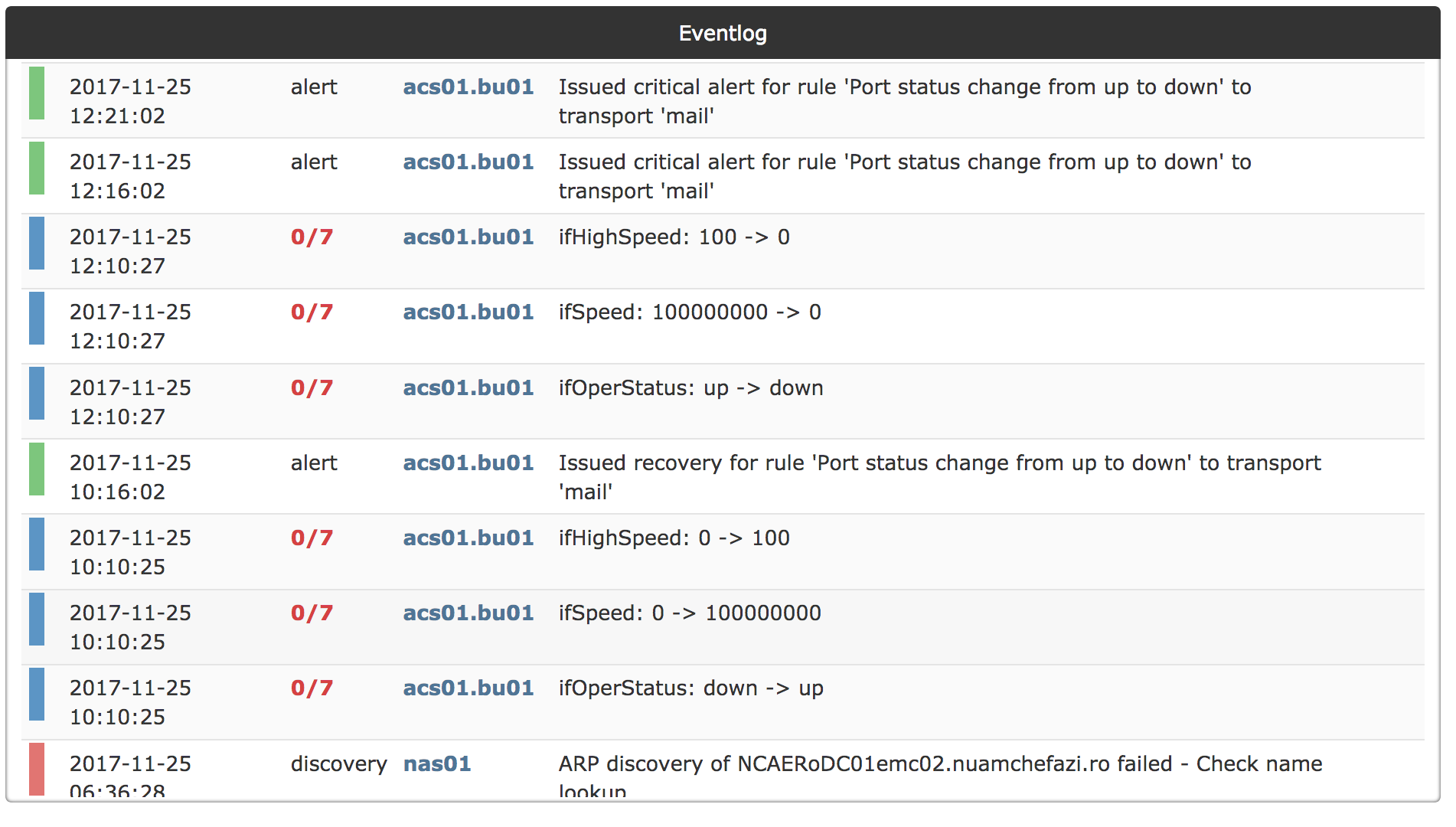The width and height of the screenshot is (1456, 827).
Task: Click port 0/7 link beside ifOperStatus: down -> up
Action: (312, 688)
